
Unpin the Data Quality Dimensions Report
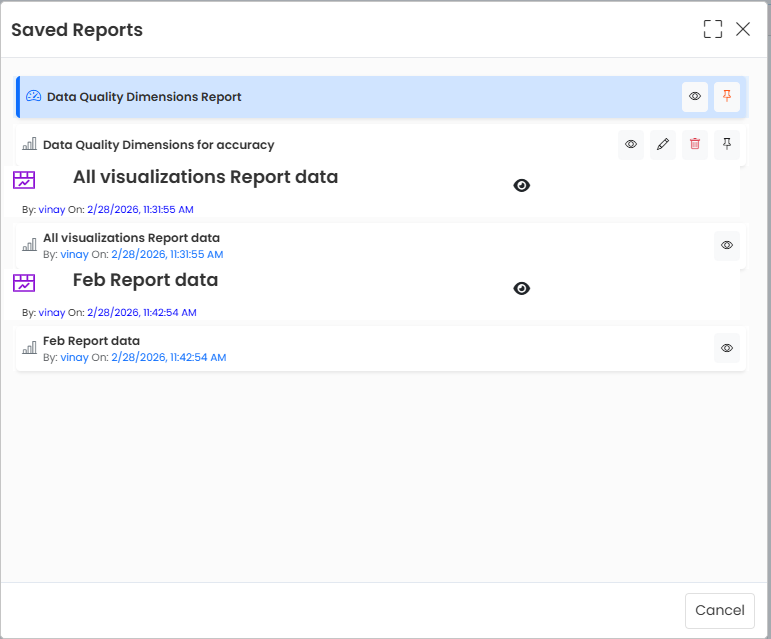tap(727, 96)
